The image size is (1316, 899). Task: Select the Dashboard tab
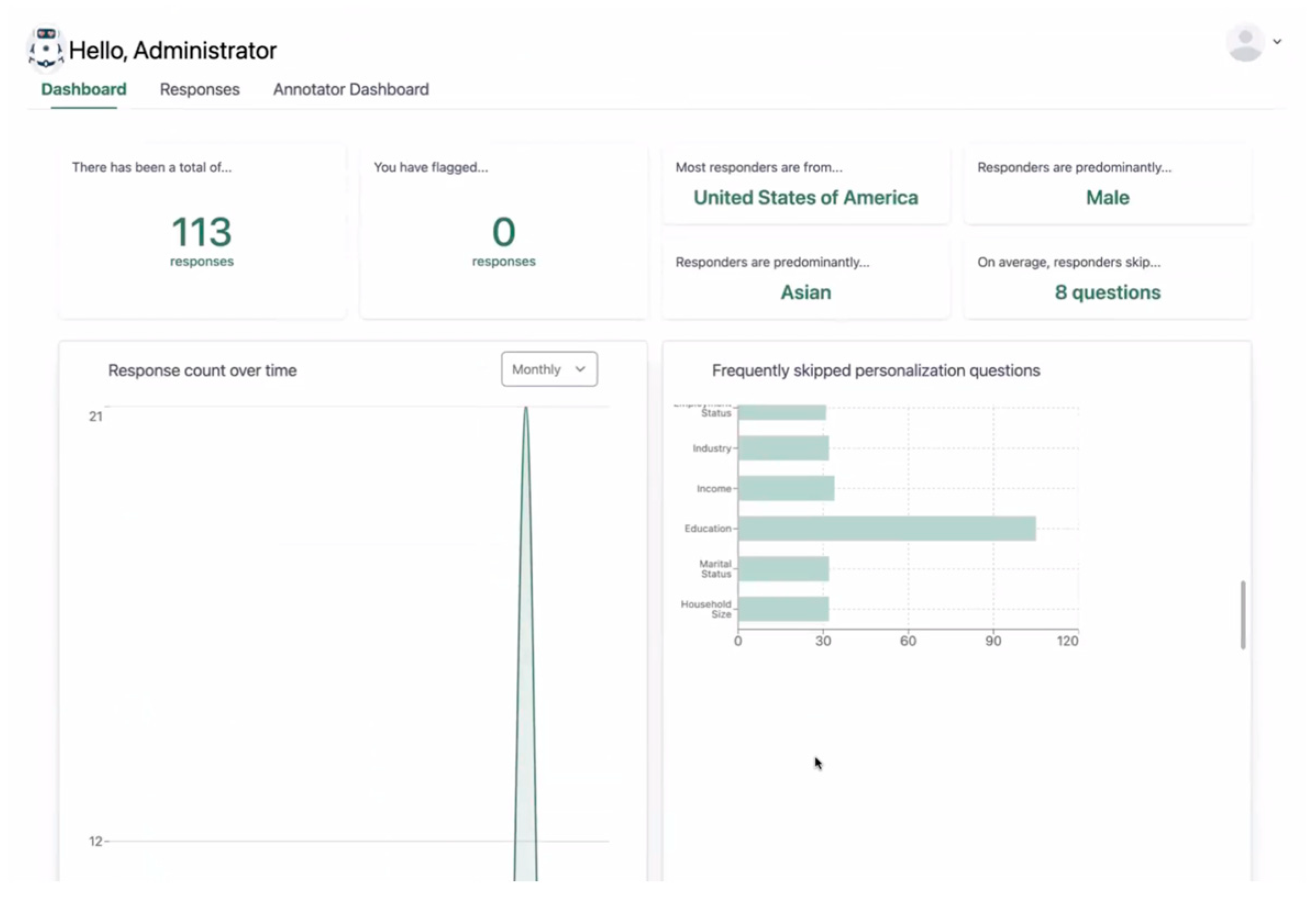(x=84, y=90)
